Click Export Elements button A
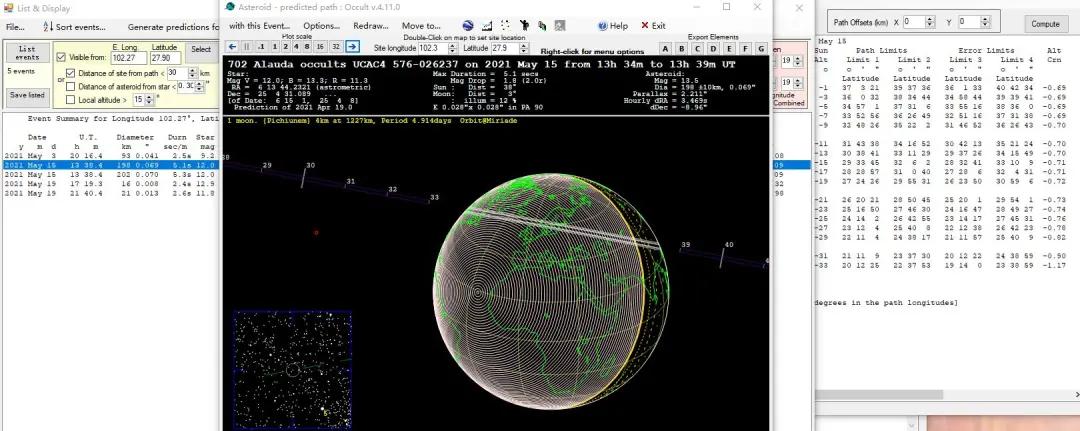This screenshot has height=431, width=1080. [x=665, y=48]
